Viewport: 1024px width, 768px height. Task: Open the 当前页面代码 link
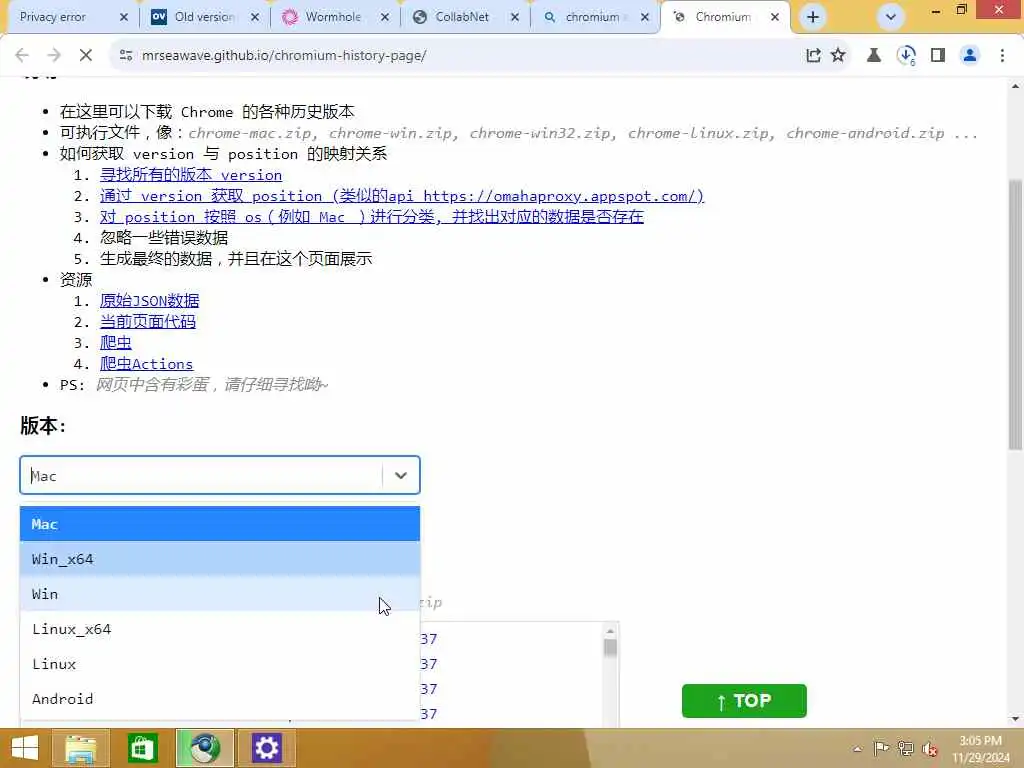pyautogui.click(x=148, y=321)
